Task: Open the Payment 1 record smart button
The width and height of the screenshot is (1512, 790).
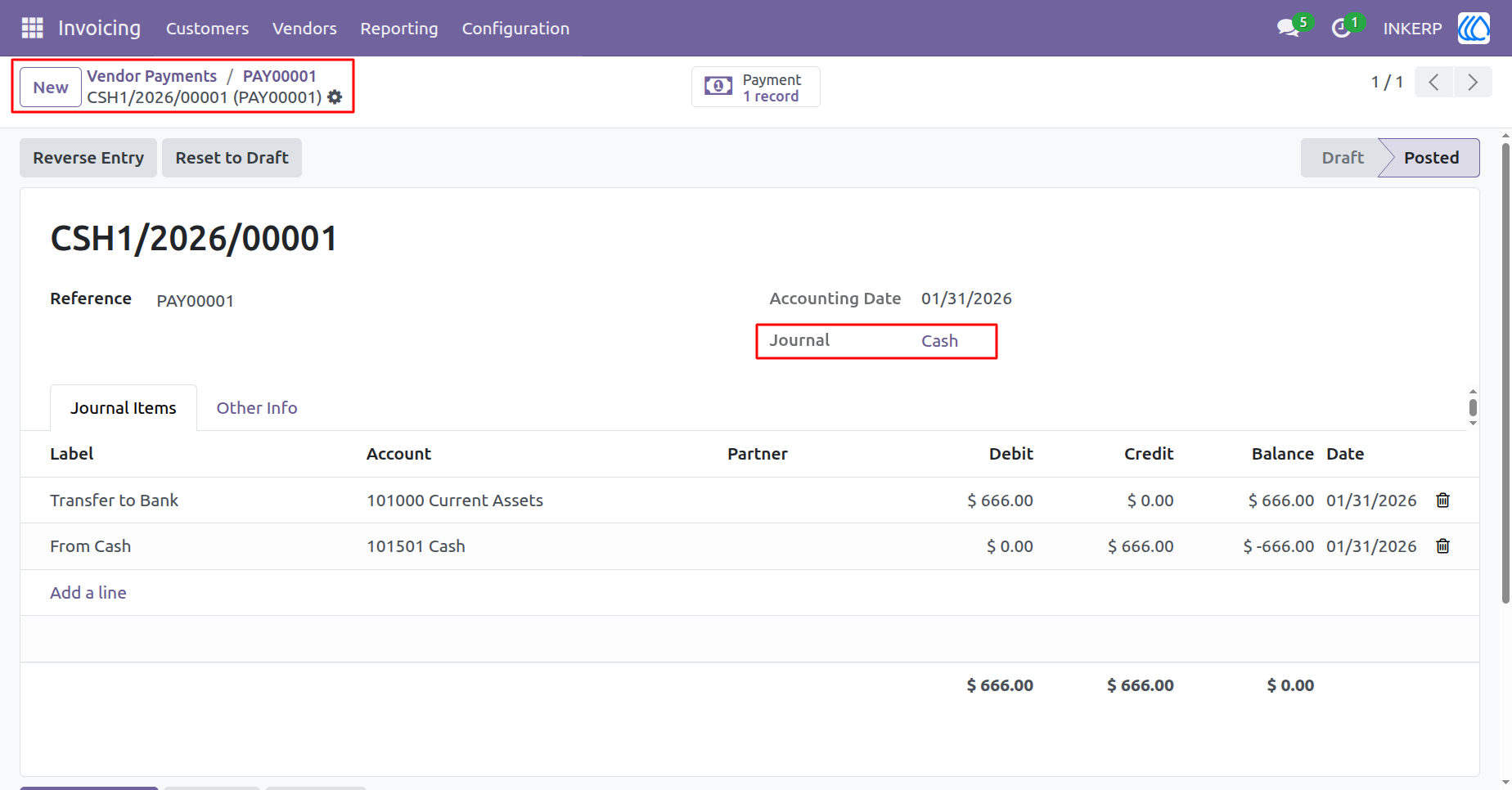Action: [x=756, y=87]
